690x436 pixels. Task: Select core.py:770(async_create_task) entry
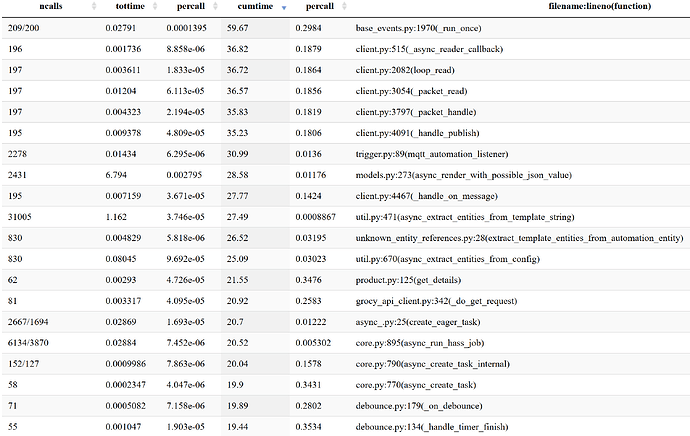click(x=416, y=385)
